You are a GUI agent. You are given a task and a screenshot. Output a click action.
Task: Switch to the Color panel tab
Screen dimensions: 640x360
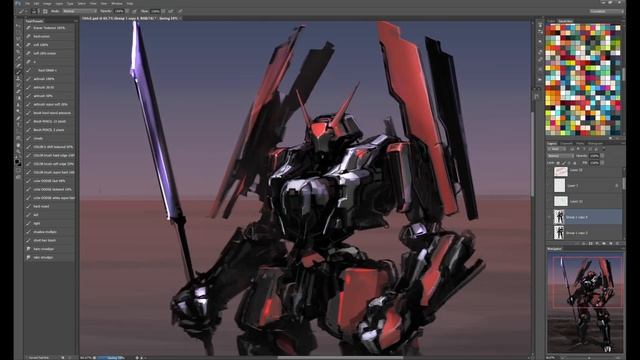[551, 20]
